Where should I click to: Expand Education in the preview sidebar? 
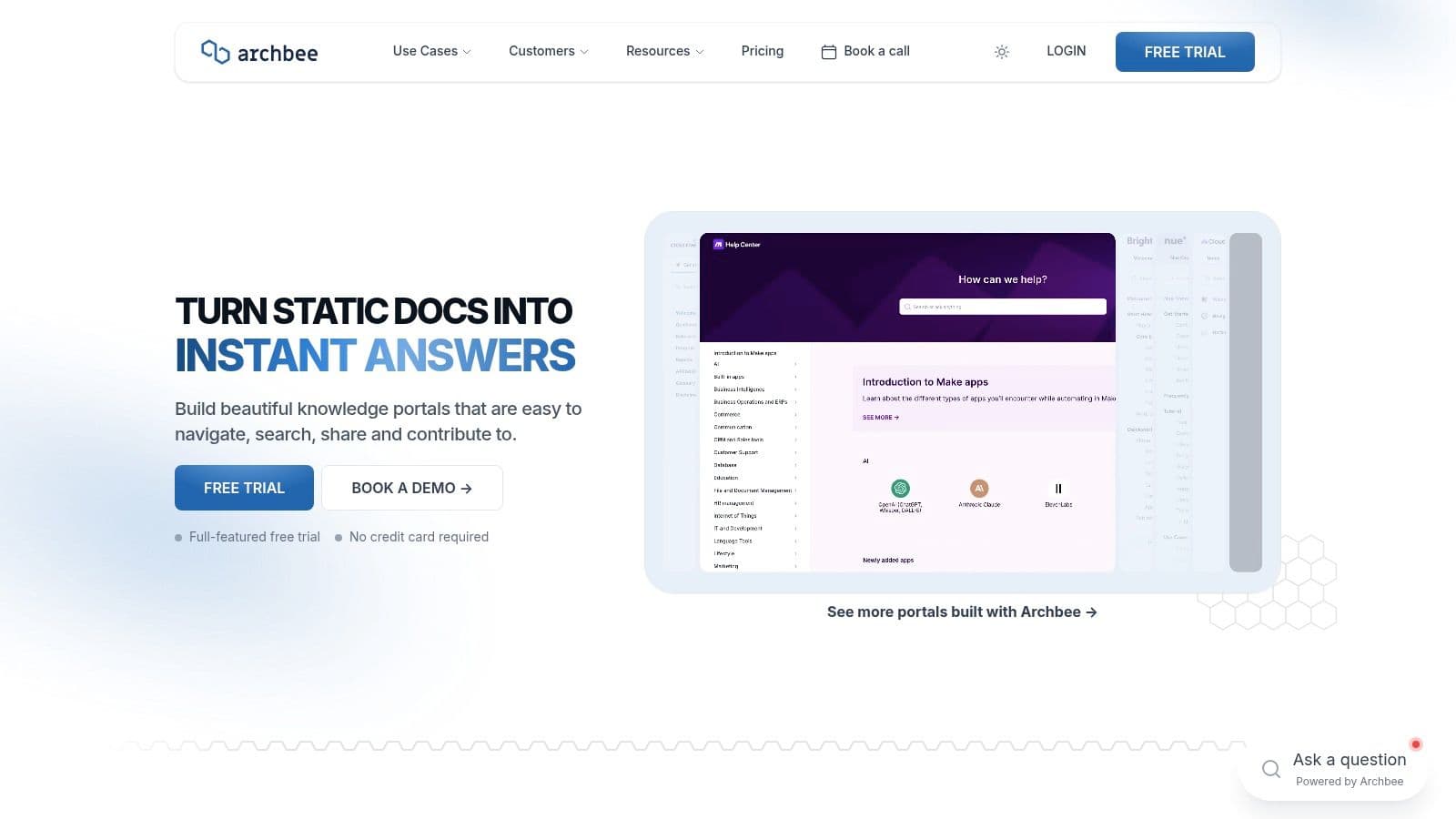click(x=755, y=478)
